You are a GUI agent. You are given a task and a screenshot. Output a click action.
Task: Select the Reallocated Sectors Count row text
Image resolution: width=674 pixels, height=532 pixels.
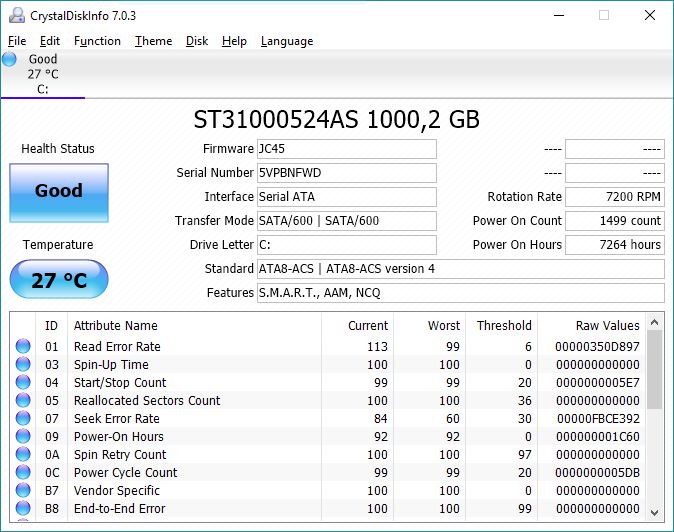coord(147,401)
